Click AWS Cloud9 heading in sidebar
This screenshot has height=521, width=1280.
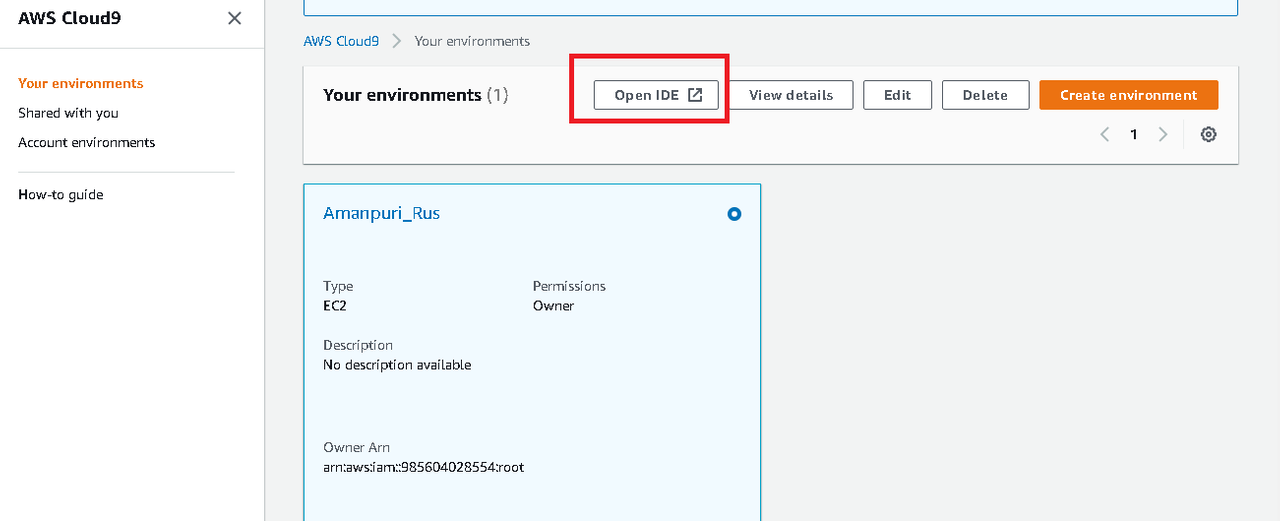pyautogui.click(x=70, y=17)
